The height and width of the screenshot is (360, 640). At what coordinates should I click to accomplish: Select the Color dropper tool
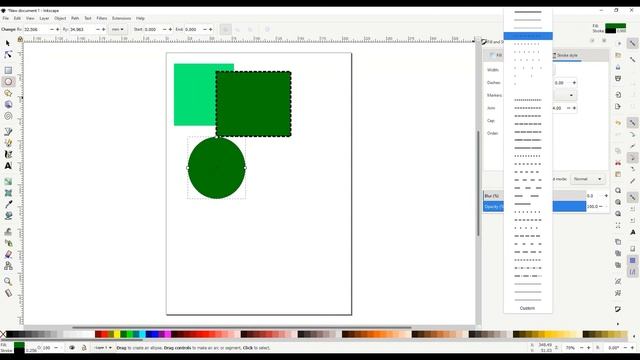8,204
